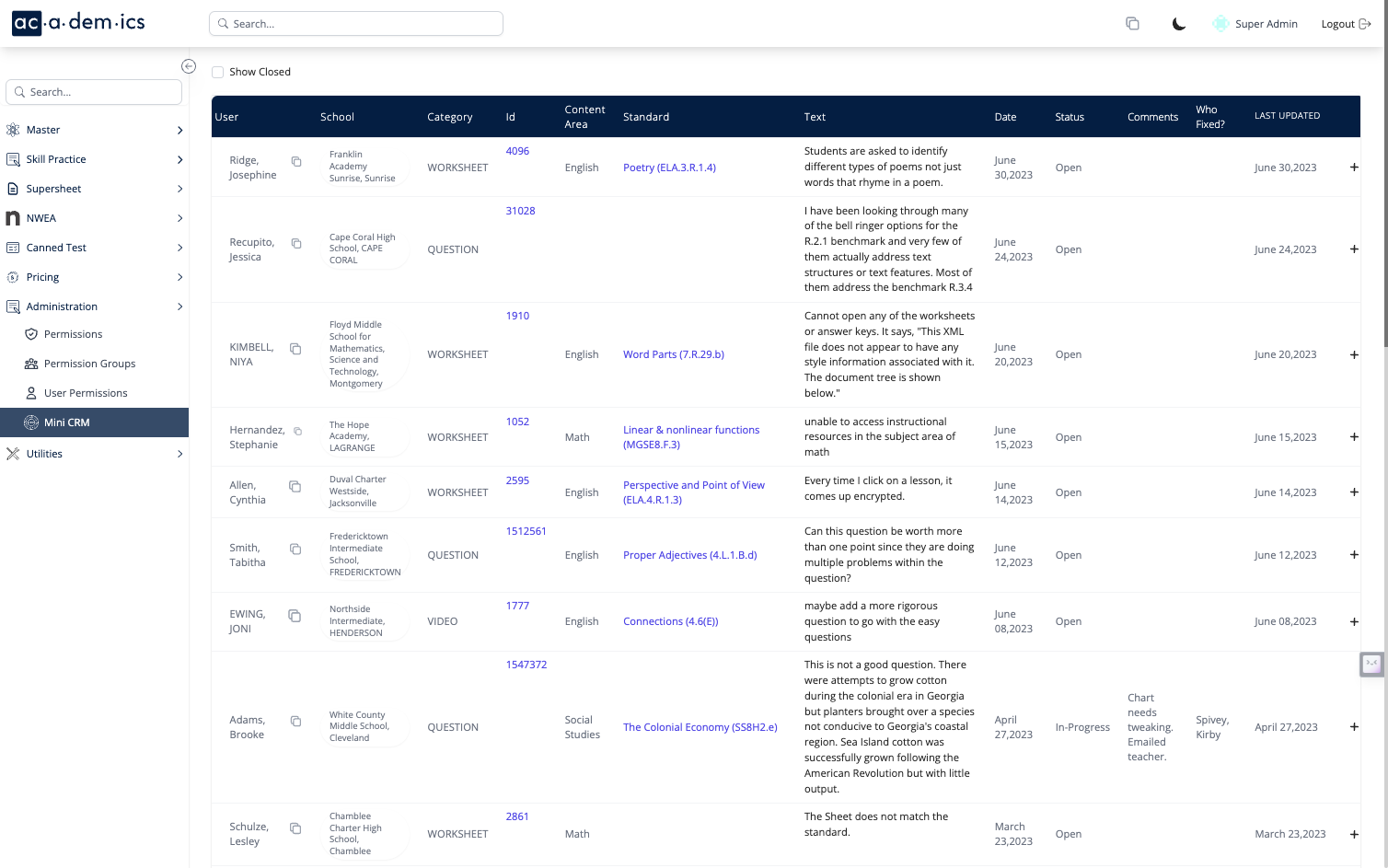Click the Permissions shield icon
This screenshot has height=868, width=1388.
[31, 334]
